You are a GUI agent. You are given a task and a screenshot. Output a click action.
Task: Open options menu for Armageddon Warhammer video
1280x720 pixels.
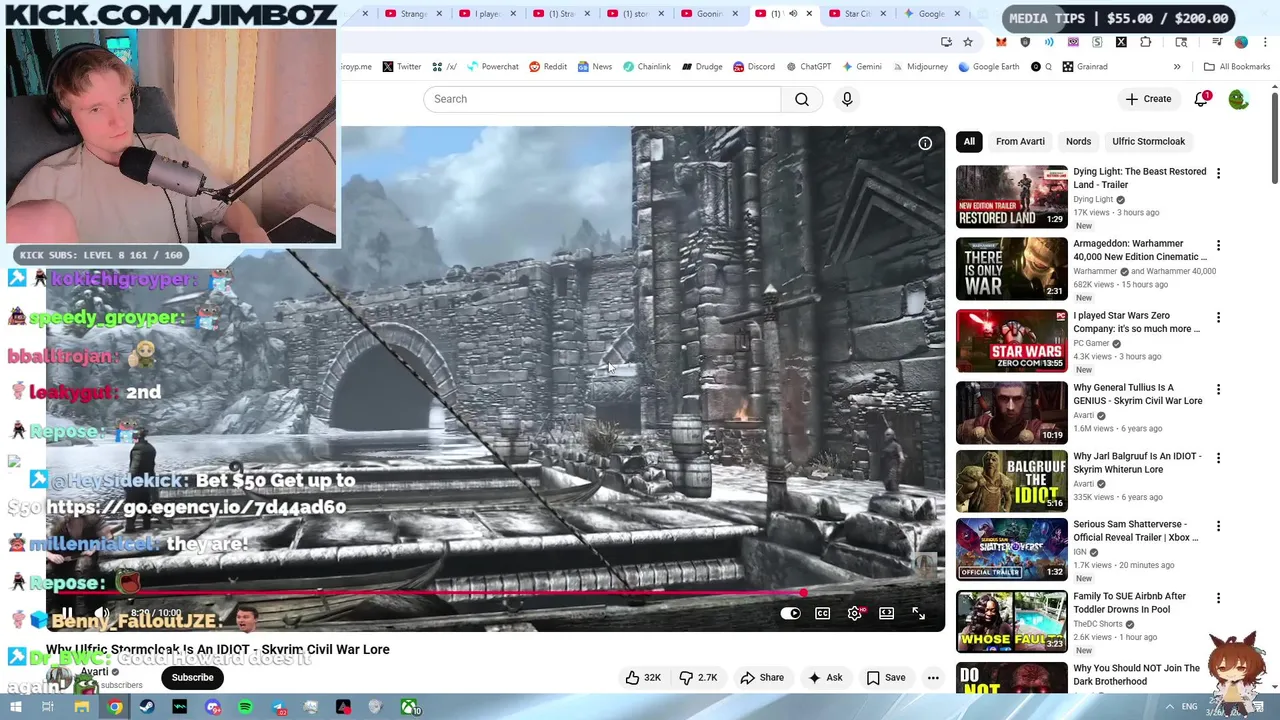click(x=1218, y=245)
